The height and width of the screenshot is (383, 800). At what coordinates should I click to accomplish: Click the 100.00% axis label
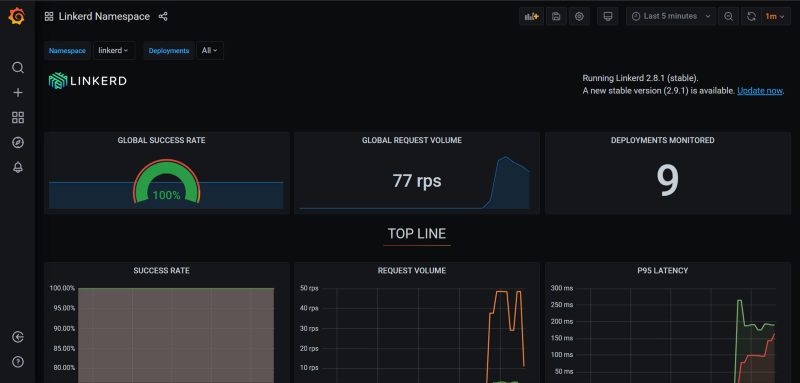pyautogui.click(x=62, y=288)
